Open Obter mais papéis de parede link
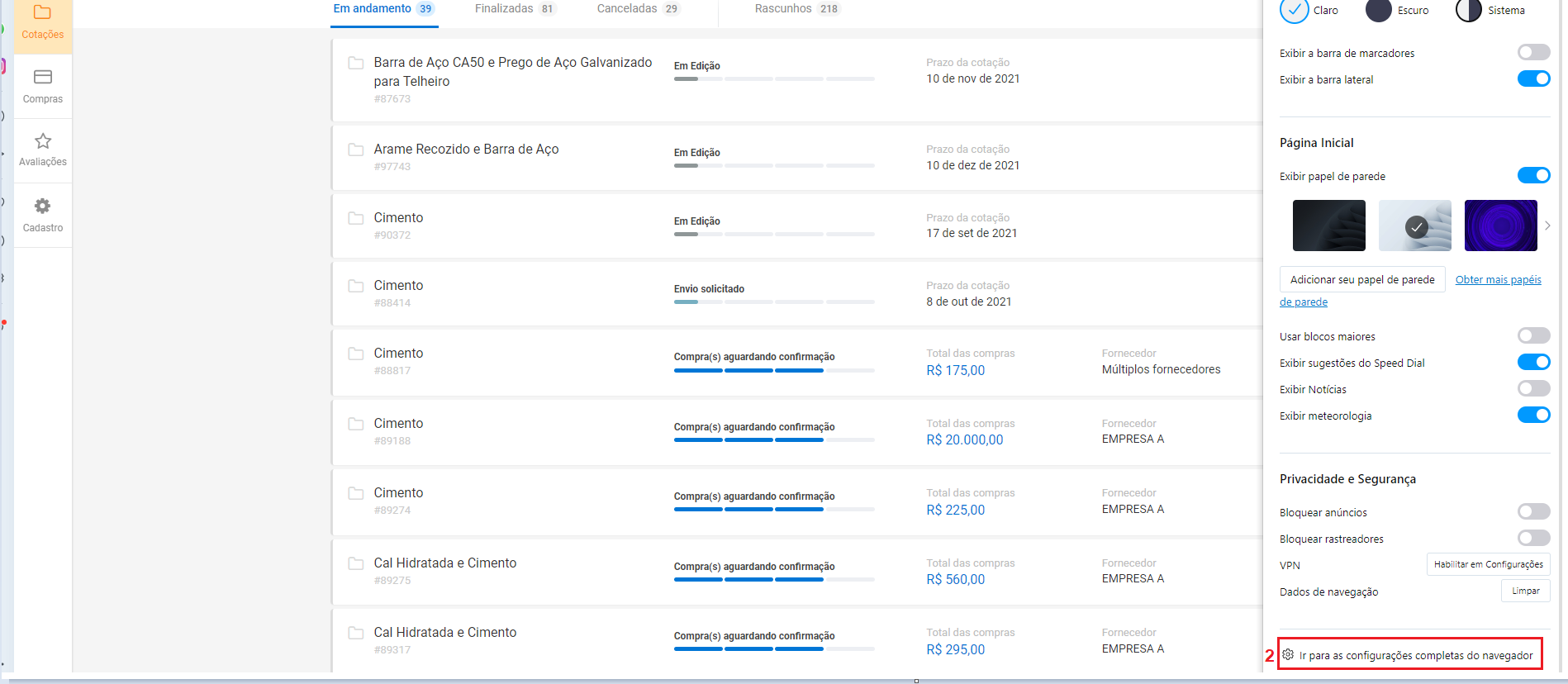Viewport: 1568px width, 684px height. pos(1498,280)
